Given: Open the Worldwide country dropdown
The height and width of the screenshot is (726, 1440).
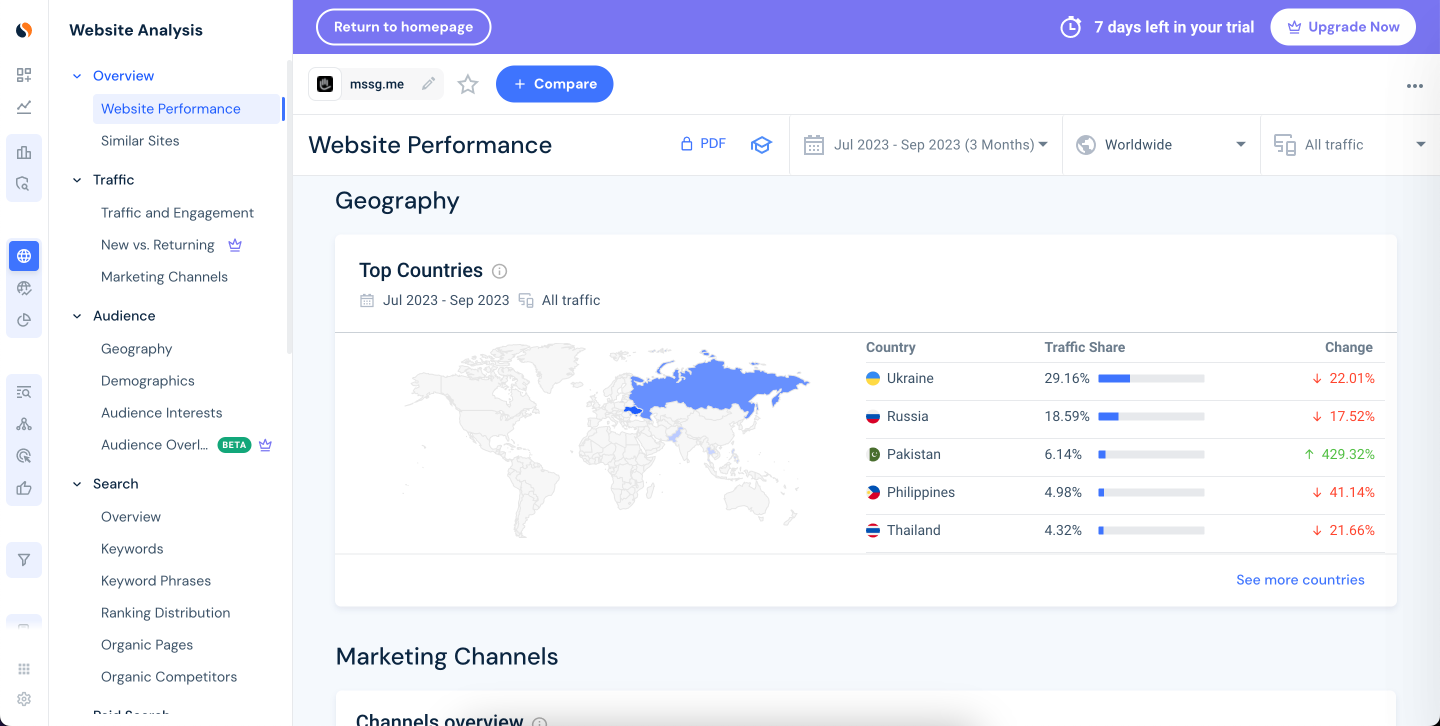Looking at the screenshot, I should click(x=1161, y=145).
